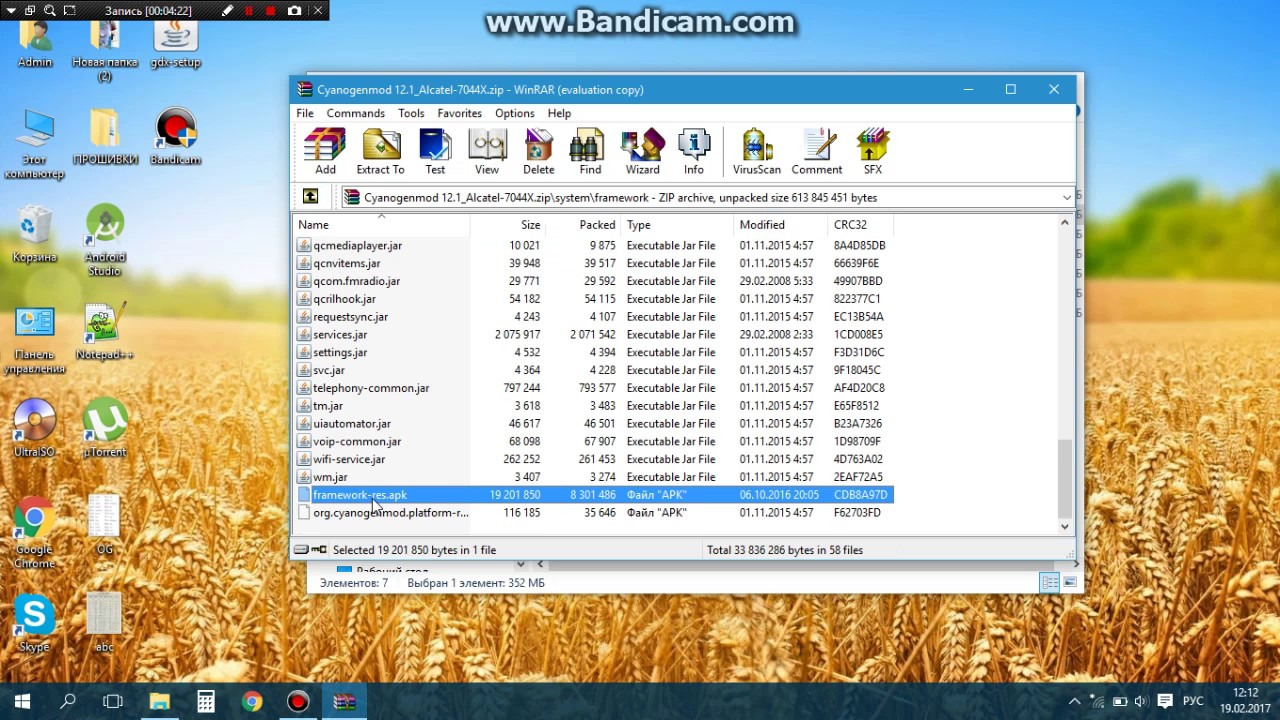Image resolution: width=1280 pixels, height=720 pixels.
Task: Select services.jar in the list
Action: [594, 335]
